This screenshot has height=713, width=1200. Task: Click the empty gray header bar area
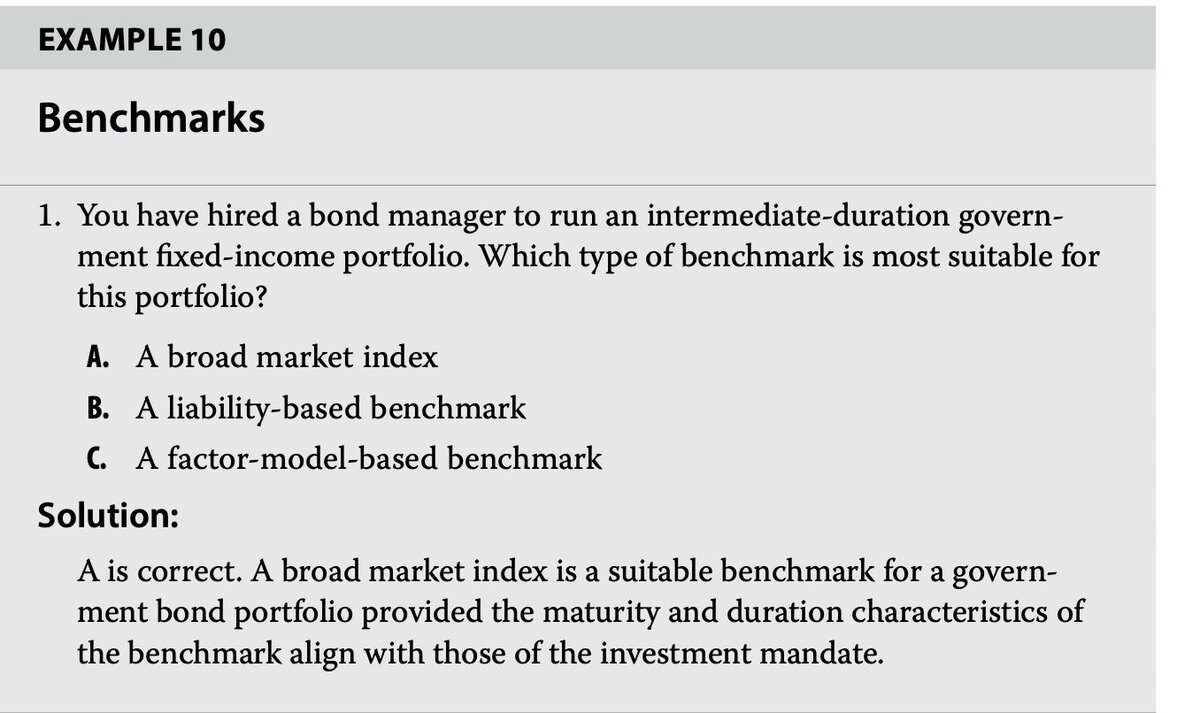pyautogui.click(x=690, y=40)
